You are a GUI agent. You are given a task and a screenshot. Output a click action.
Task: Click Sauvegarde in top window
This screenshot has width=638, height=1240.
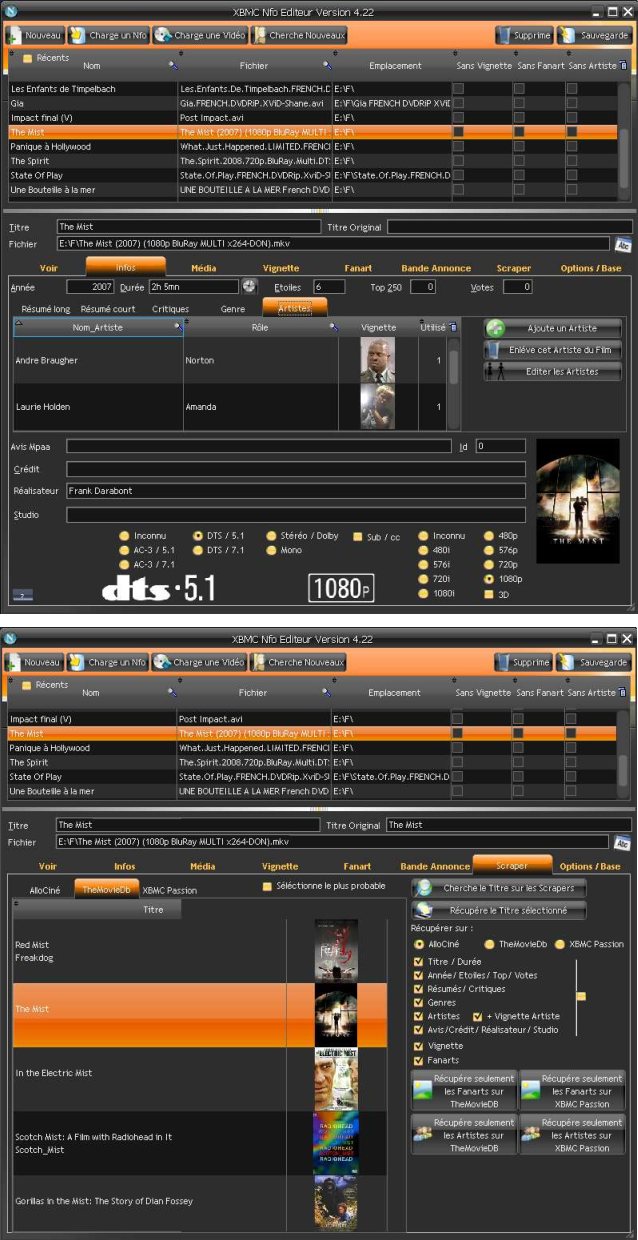594,35
